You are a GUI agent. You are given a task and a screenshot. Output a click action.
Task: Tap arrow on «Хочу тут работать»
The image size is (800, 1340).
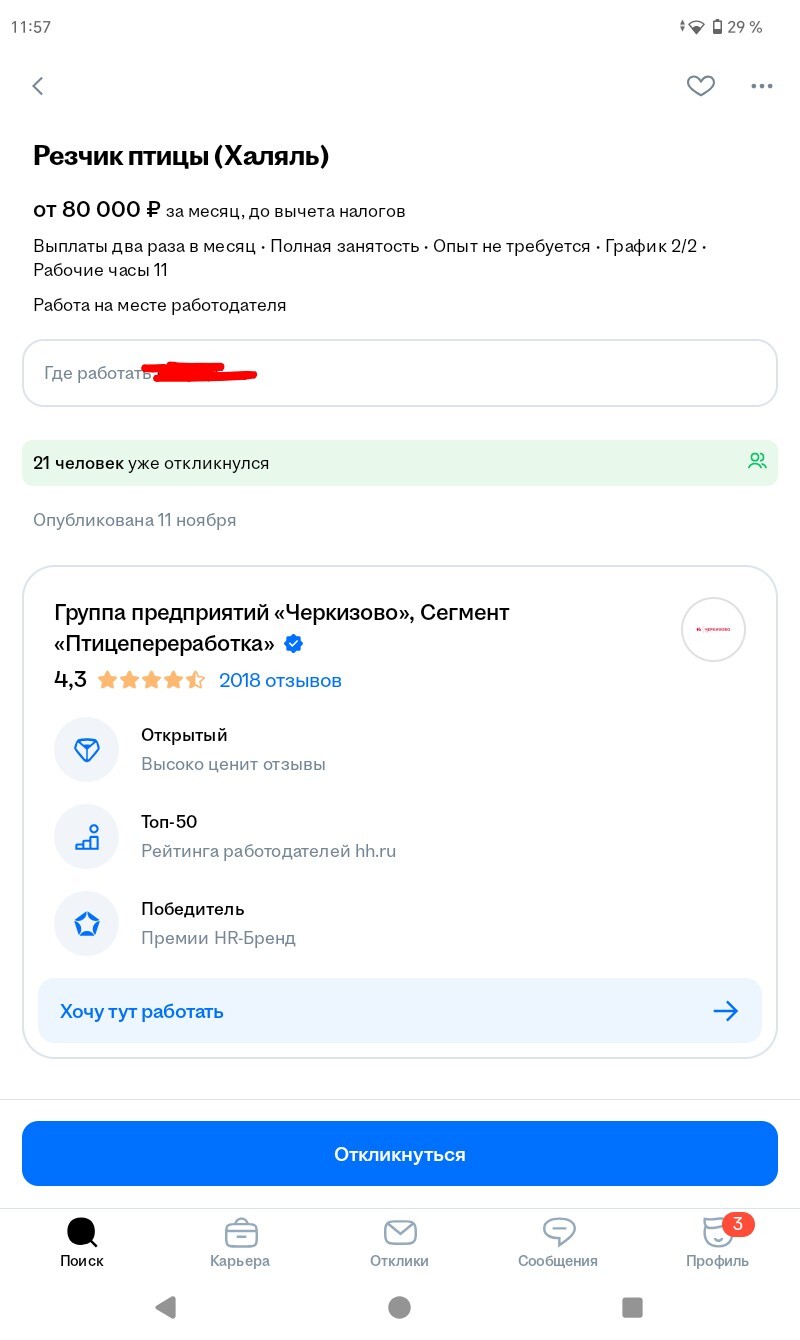coord(725,1011)
